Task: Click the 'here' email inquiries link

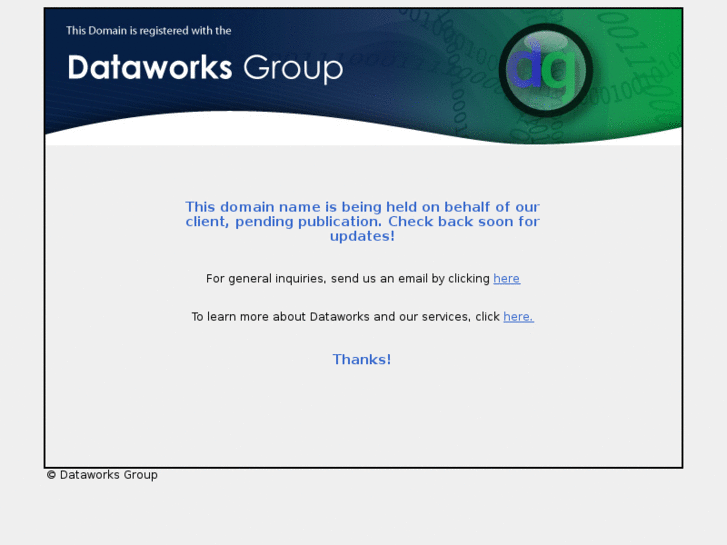Action: (506, 278)
